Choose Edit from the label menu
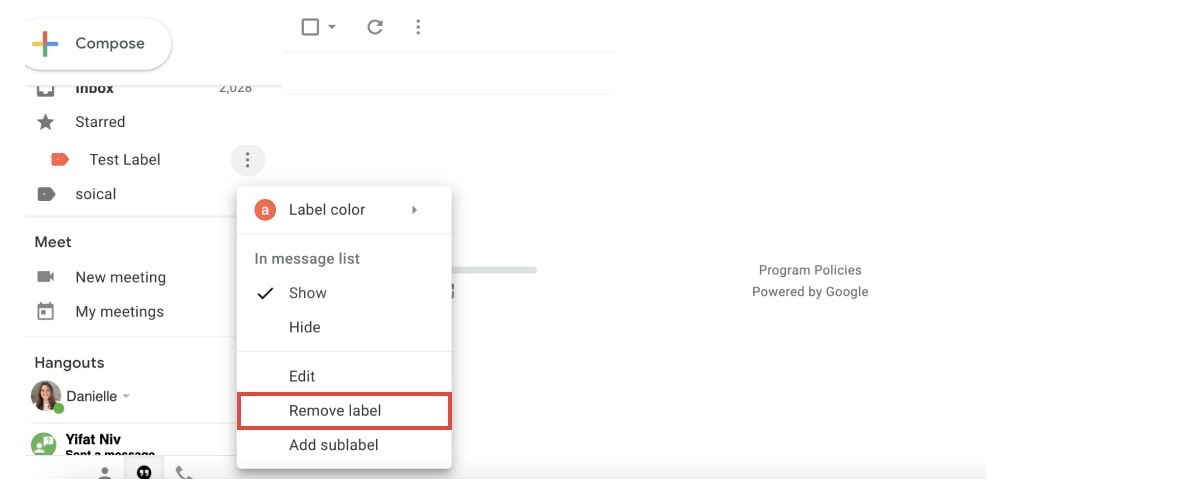The height and width of the screenshot is (500, 1200). pos(302,376)
